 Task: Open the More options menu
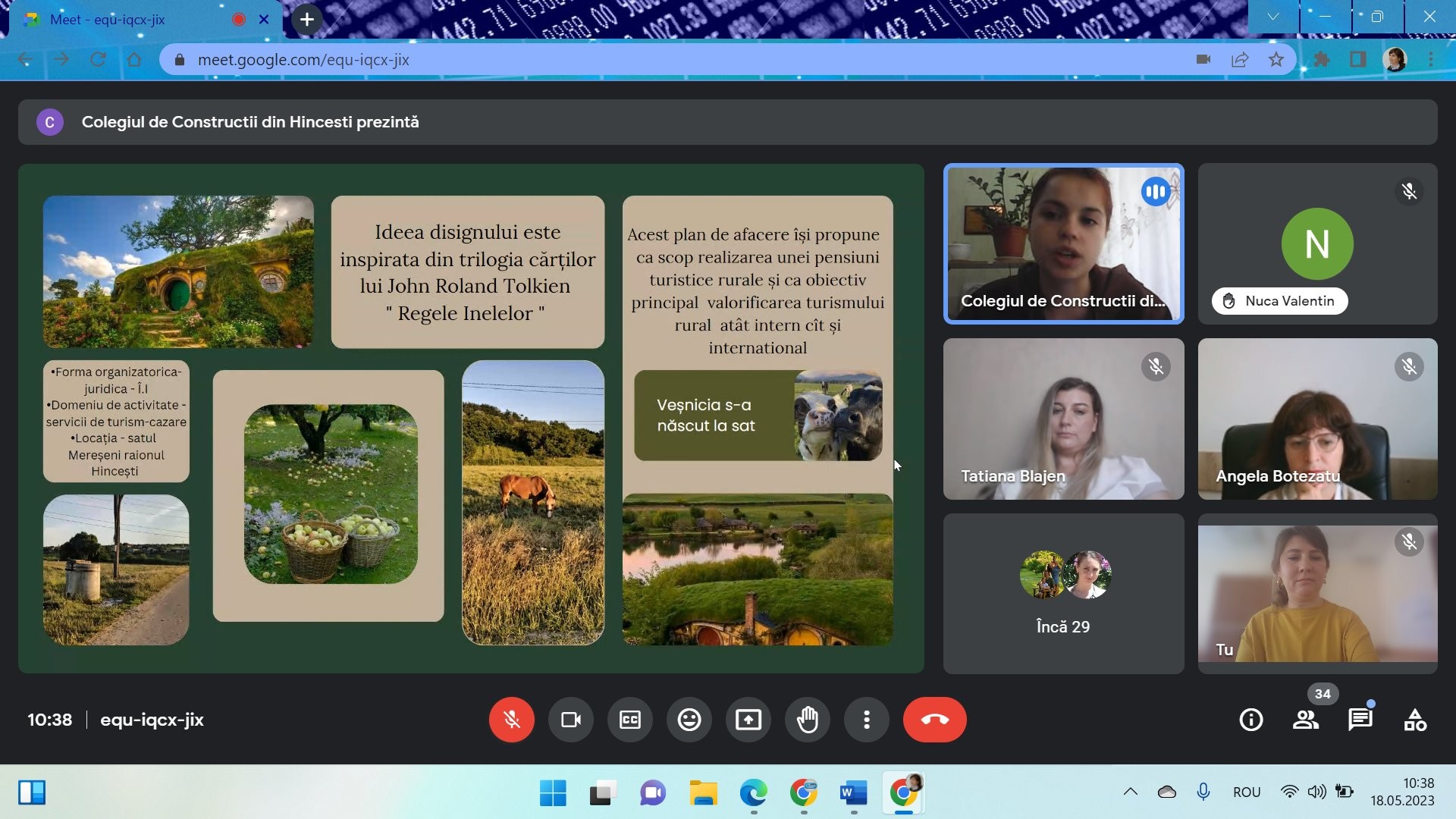pyautogui.click(x=867, y=720)
